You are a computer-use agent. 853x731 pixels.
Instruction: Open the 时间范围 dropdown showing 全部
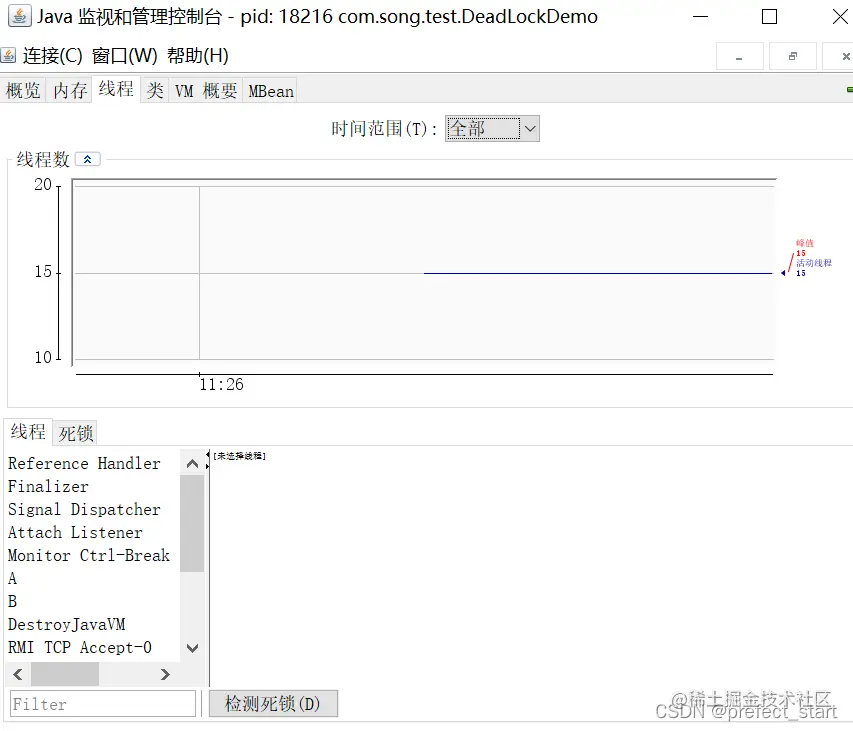[x=492, y=129]
